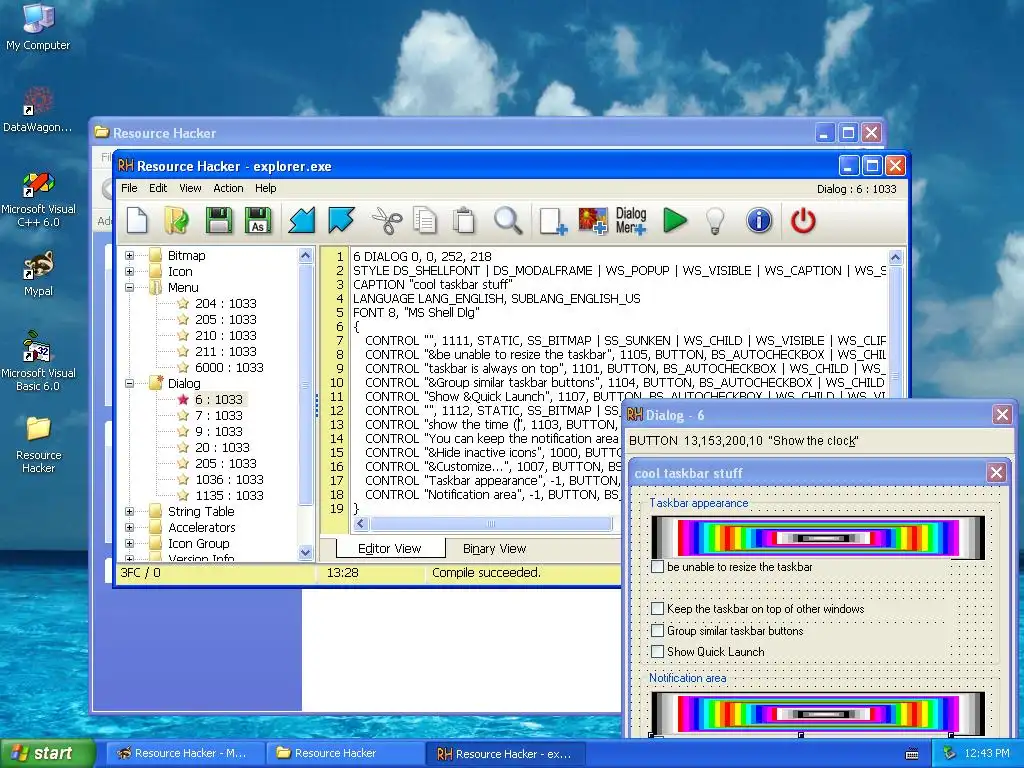Click the red power Exit icon
The width and height of the screenshot is (1024, 768).
(803, 221)
